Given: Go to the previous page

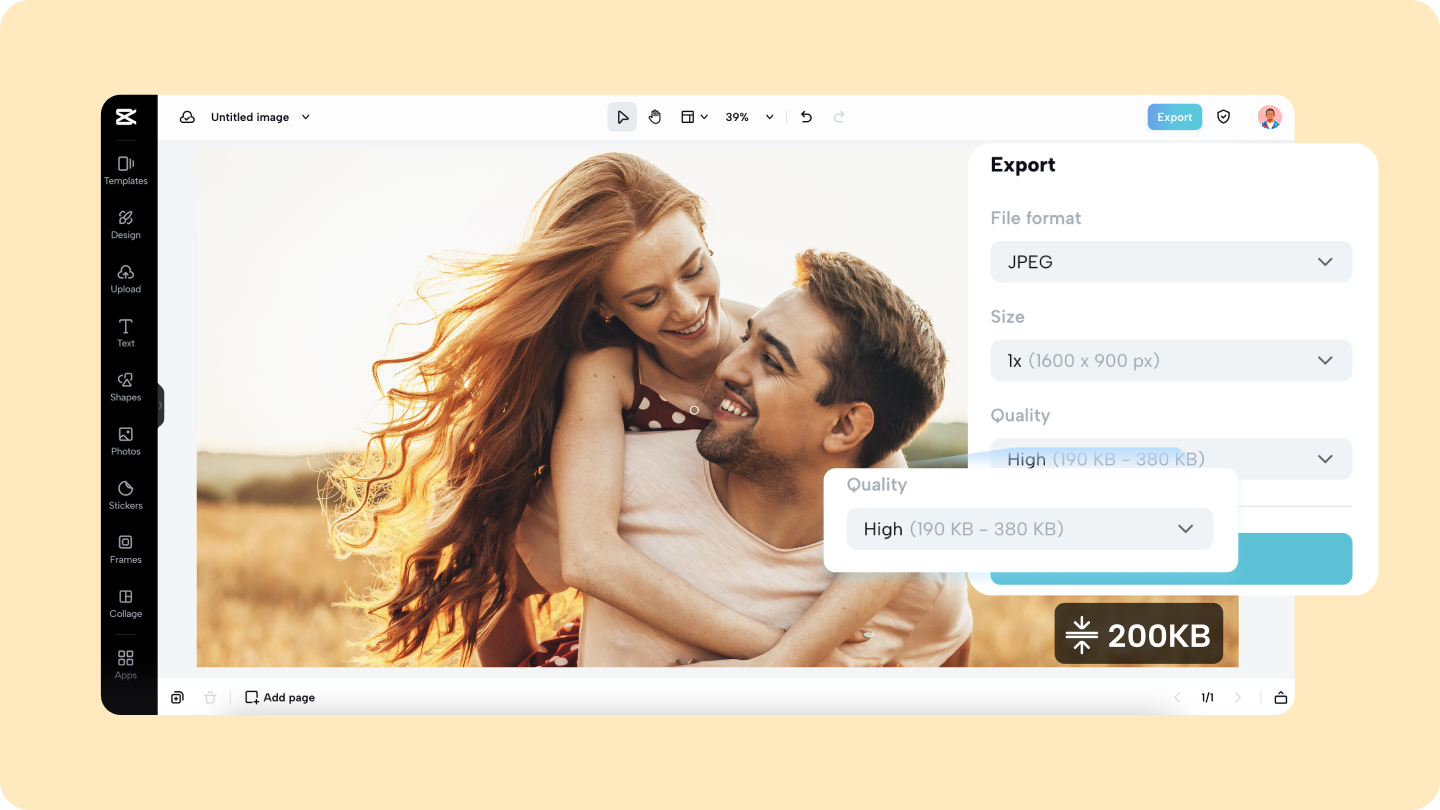Looking at the screenshot, I should [x=1177, y=697].
